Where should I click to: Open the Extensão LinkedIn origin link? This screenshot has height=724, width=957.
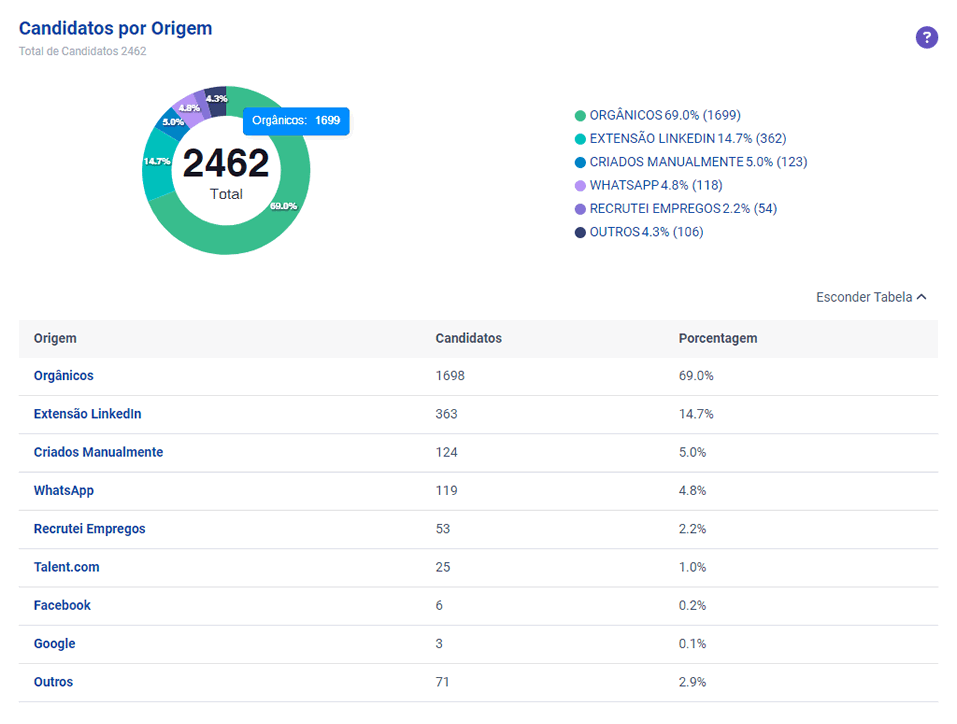pyautogui.click(x=87, y=414)
